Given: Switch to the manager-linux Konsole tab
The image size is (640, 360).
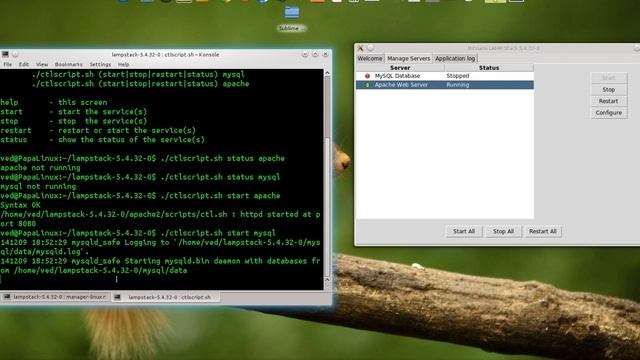Looking at the screenshot, I should [55, 297].
